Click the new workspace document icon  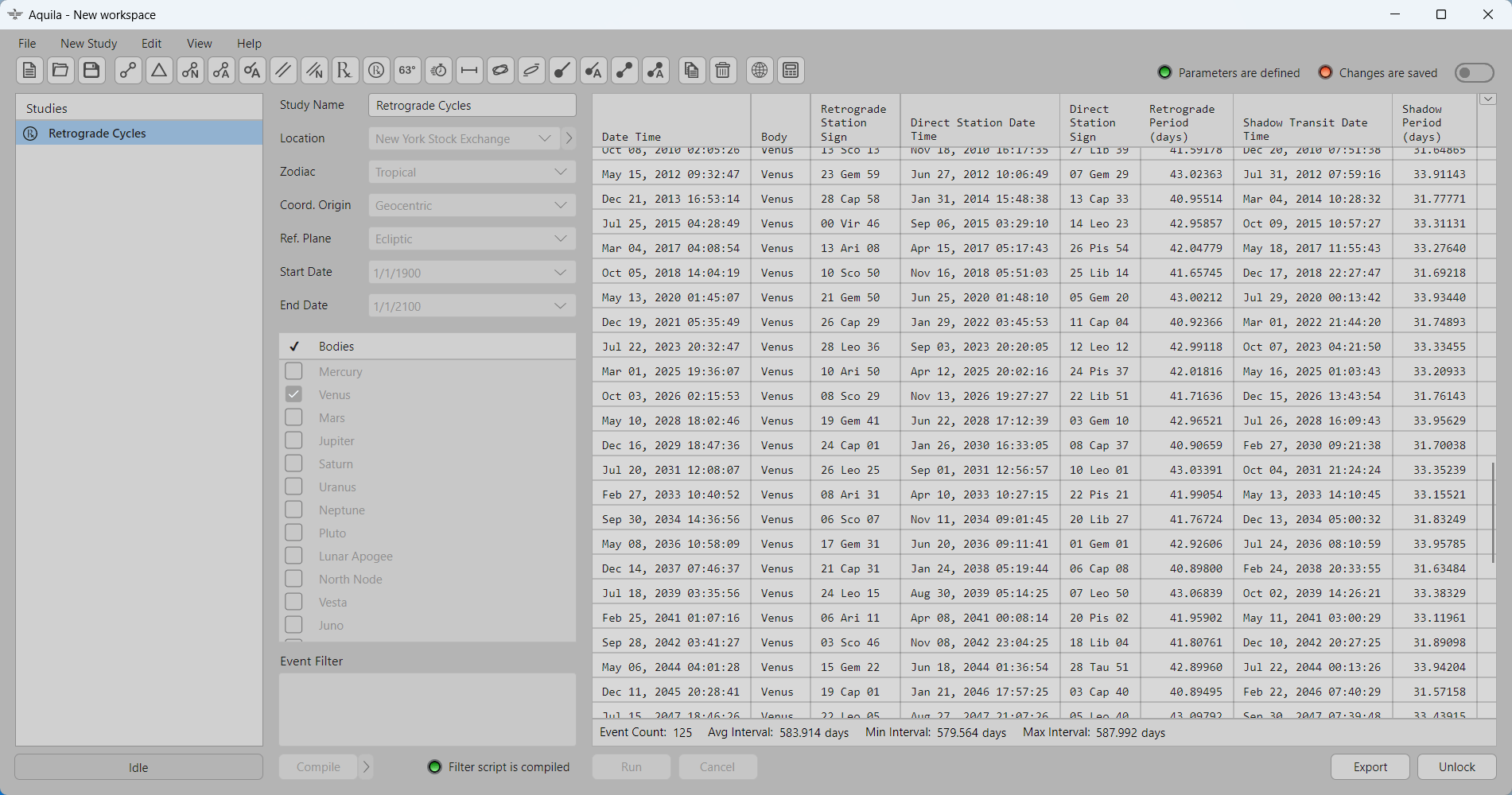coord(29,71)
